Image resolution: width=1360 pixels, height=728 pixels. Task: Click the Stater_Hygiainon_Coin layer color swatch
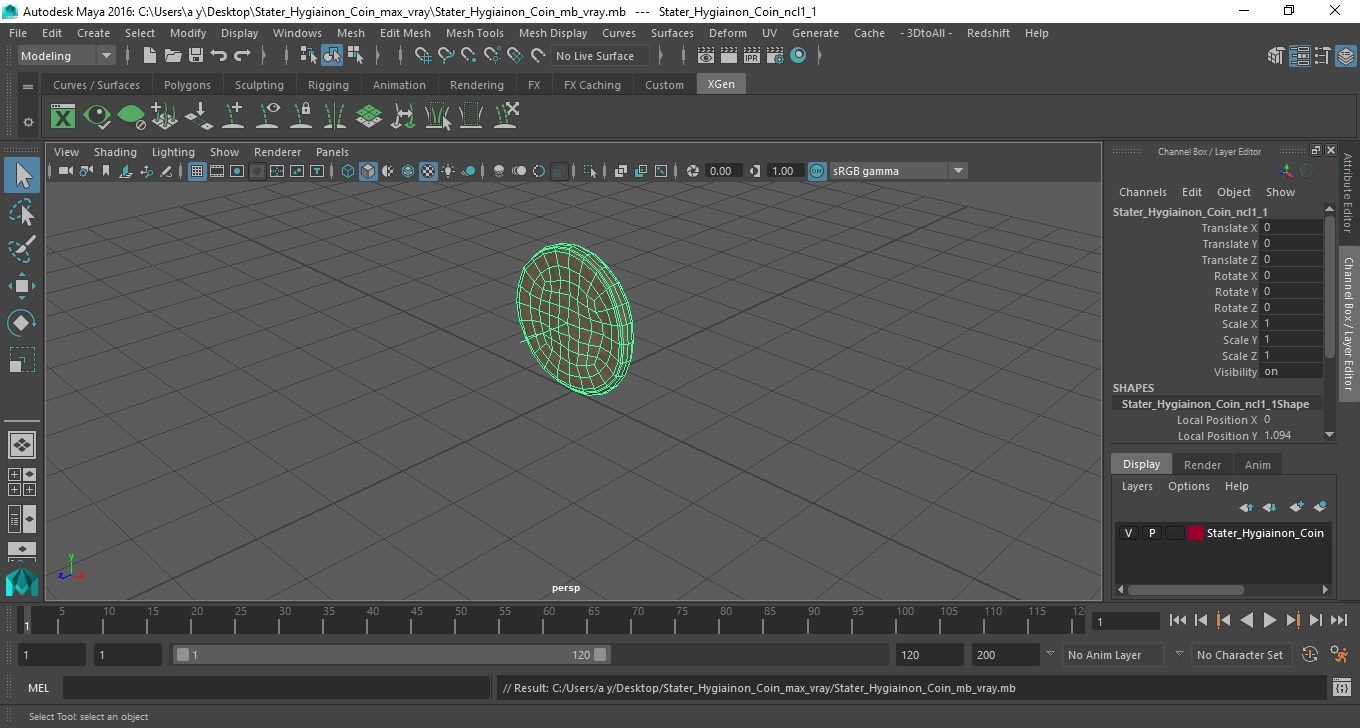(1195, 533)
